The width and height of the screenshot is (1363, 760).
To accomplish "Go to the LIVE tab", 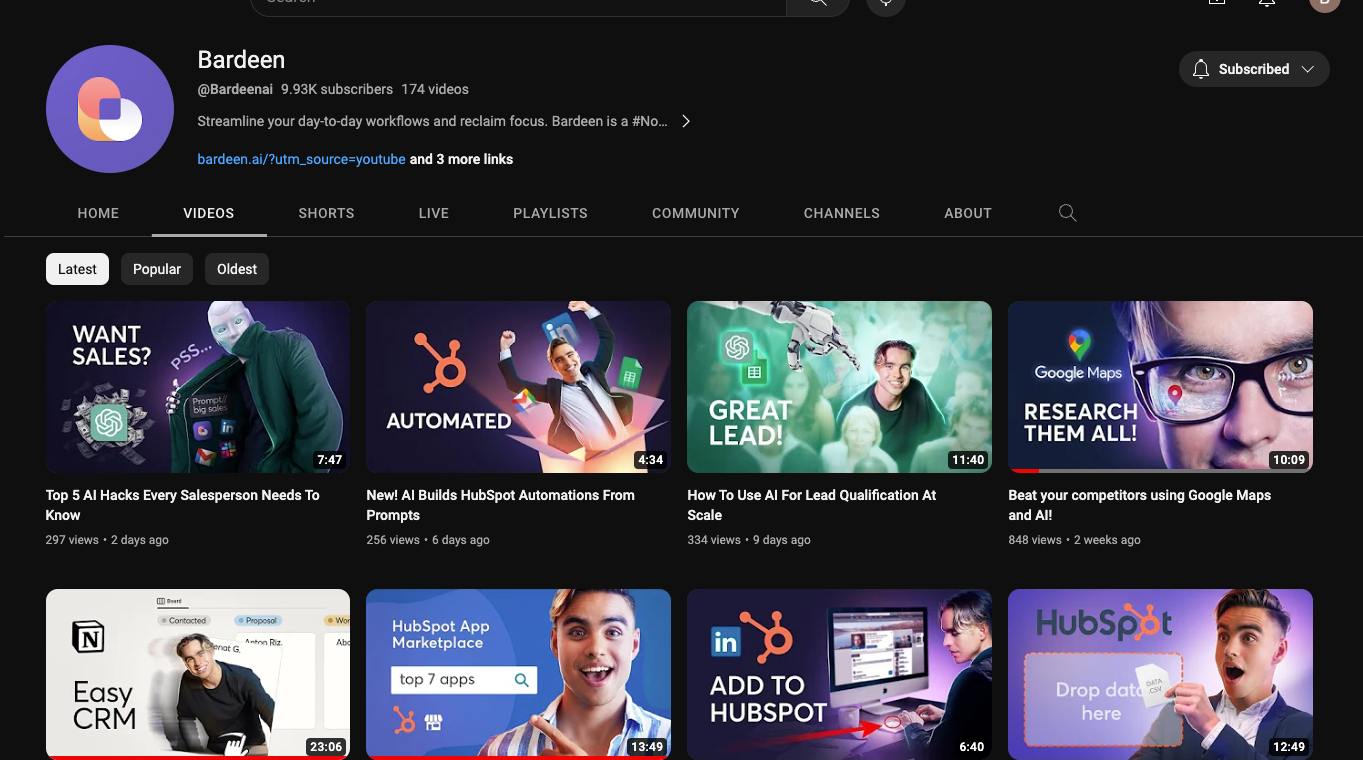I will click(434, 213).
